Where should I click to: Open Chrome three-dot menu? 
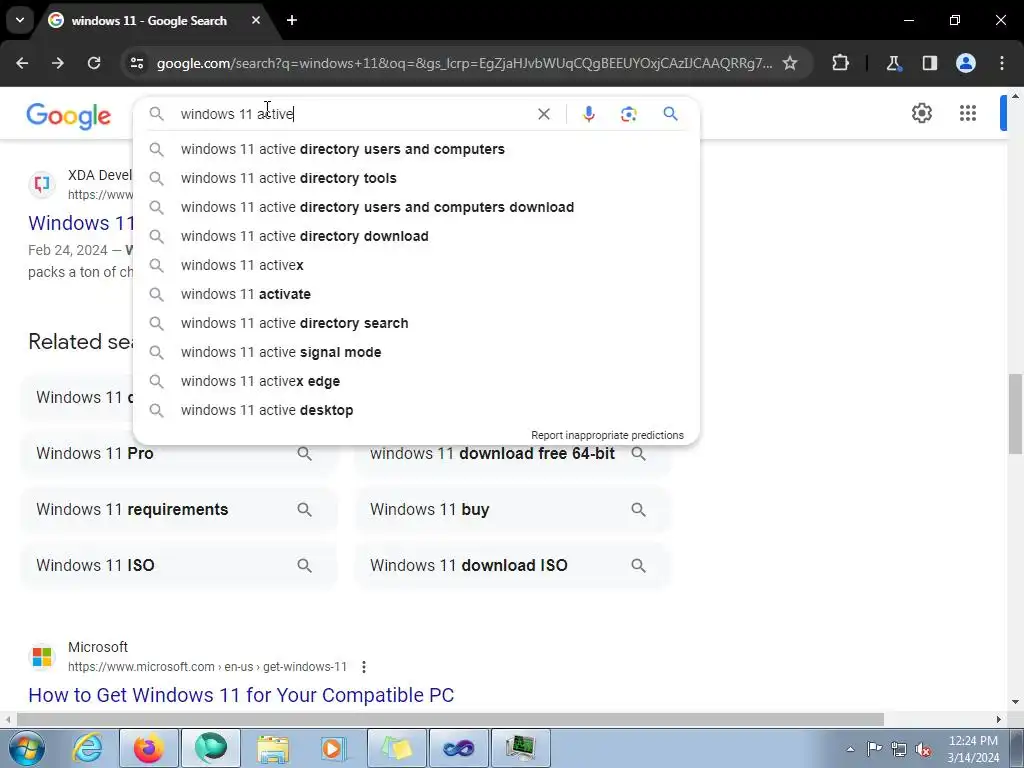click(1002, 63)
